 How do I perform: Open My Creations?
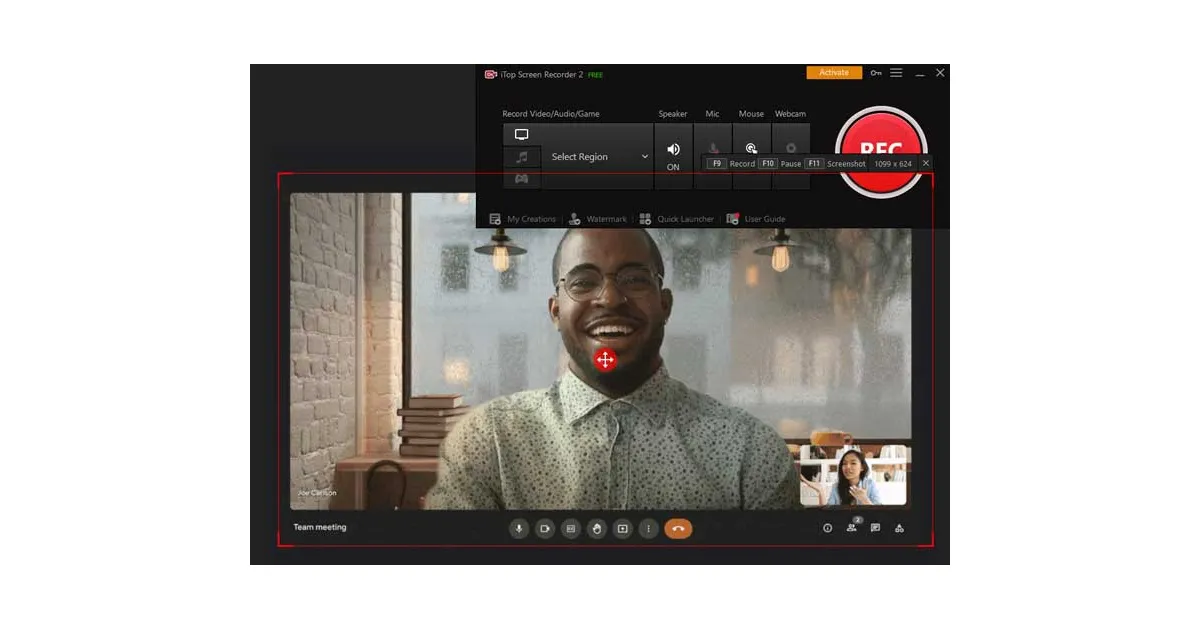(x=523, y=219)
